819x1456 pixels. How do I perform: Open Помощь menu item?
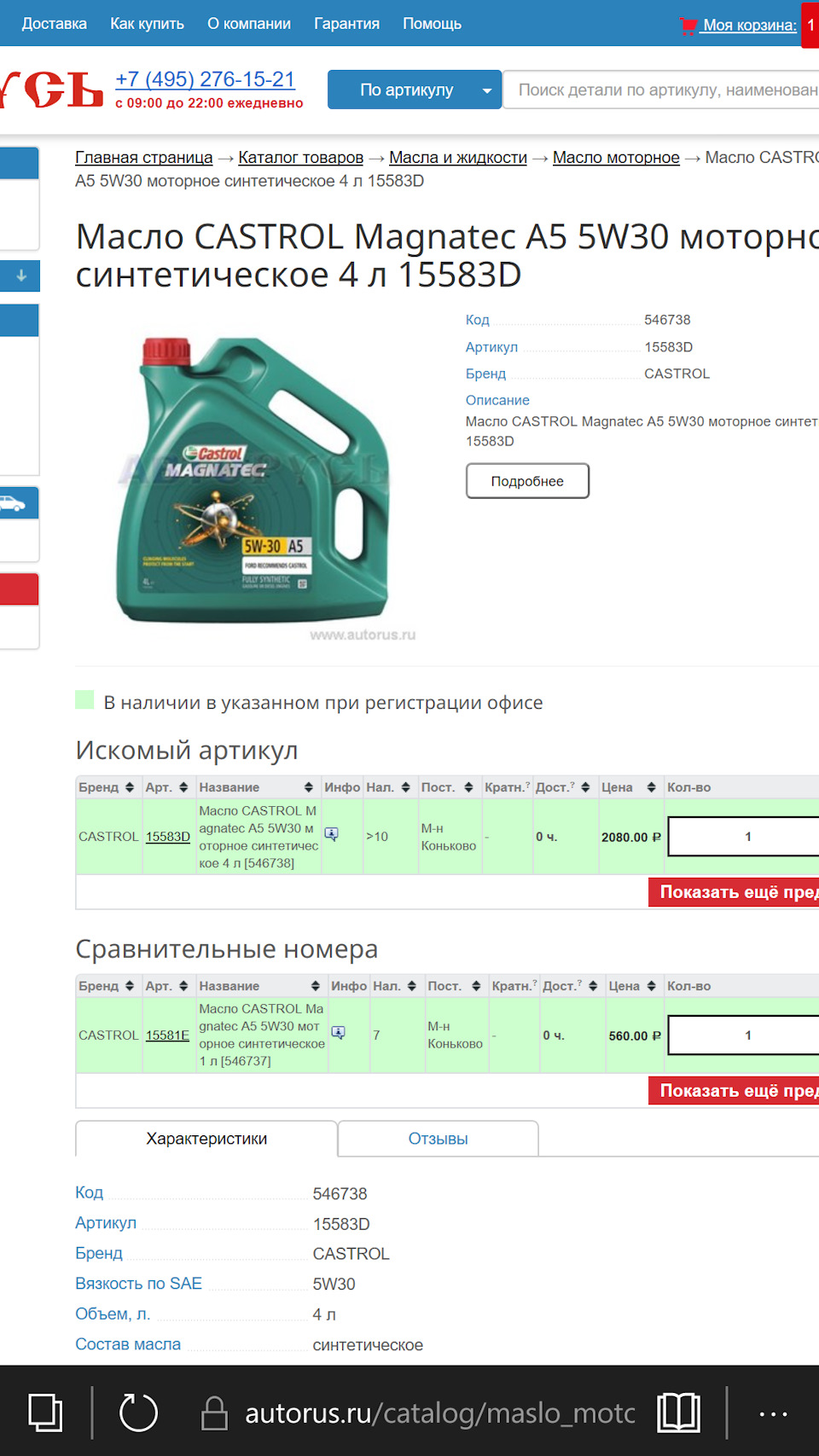pos(432,24)
